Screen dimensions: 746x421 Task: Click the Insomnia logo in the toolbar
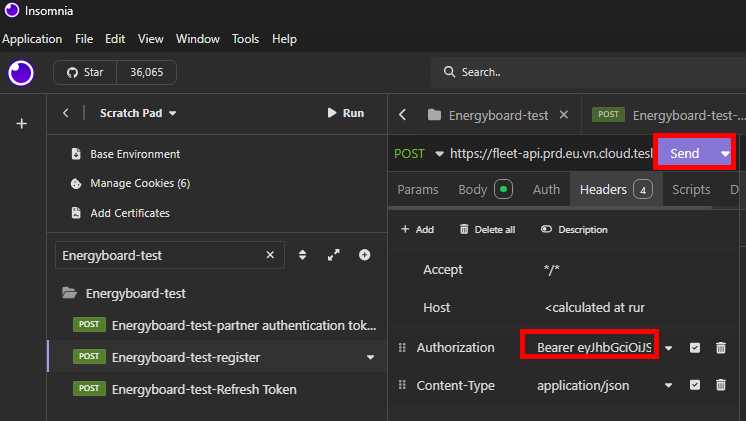tap(21, 73)
